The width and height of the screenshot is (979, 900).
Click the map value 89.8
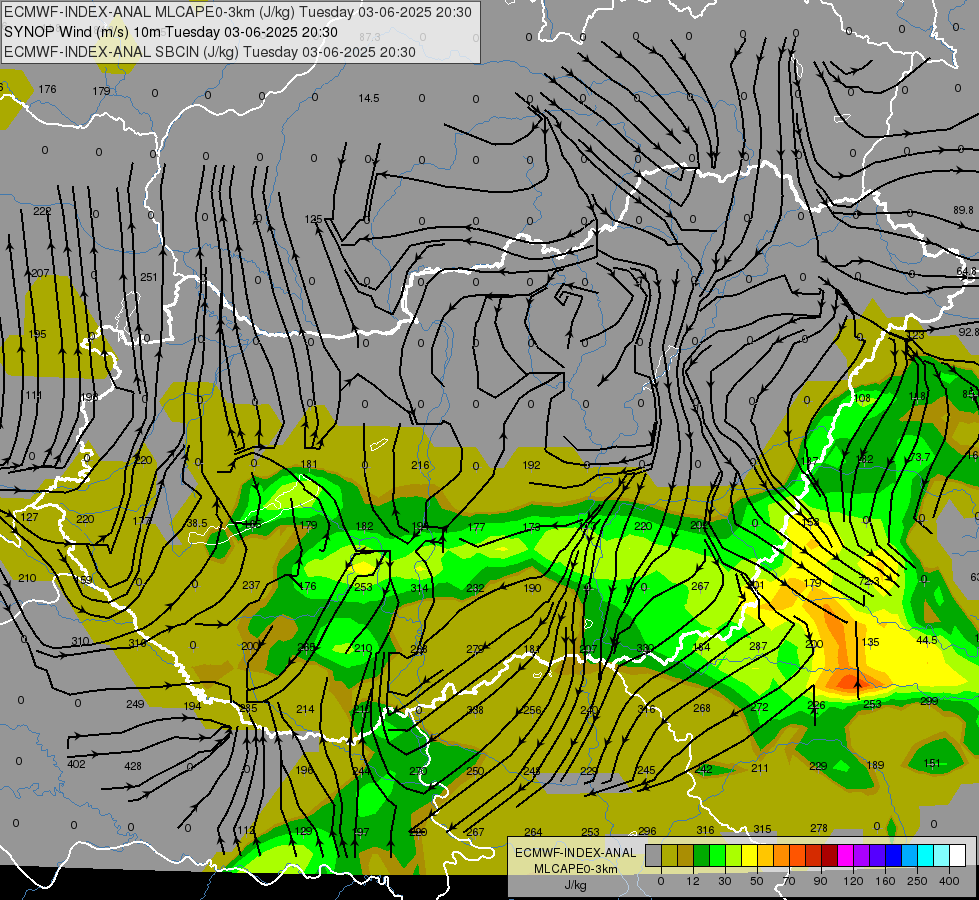coord(963,210)
